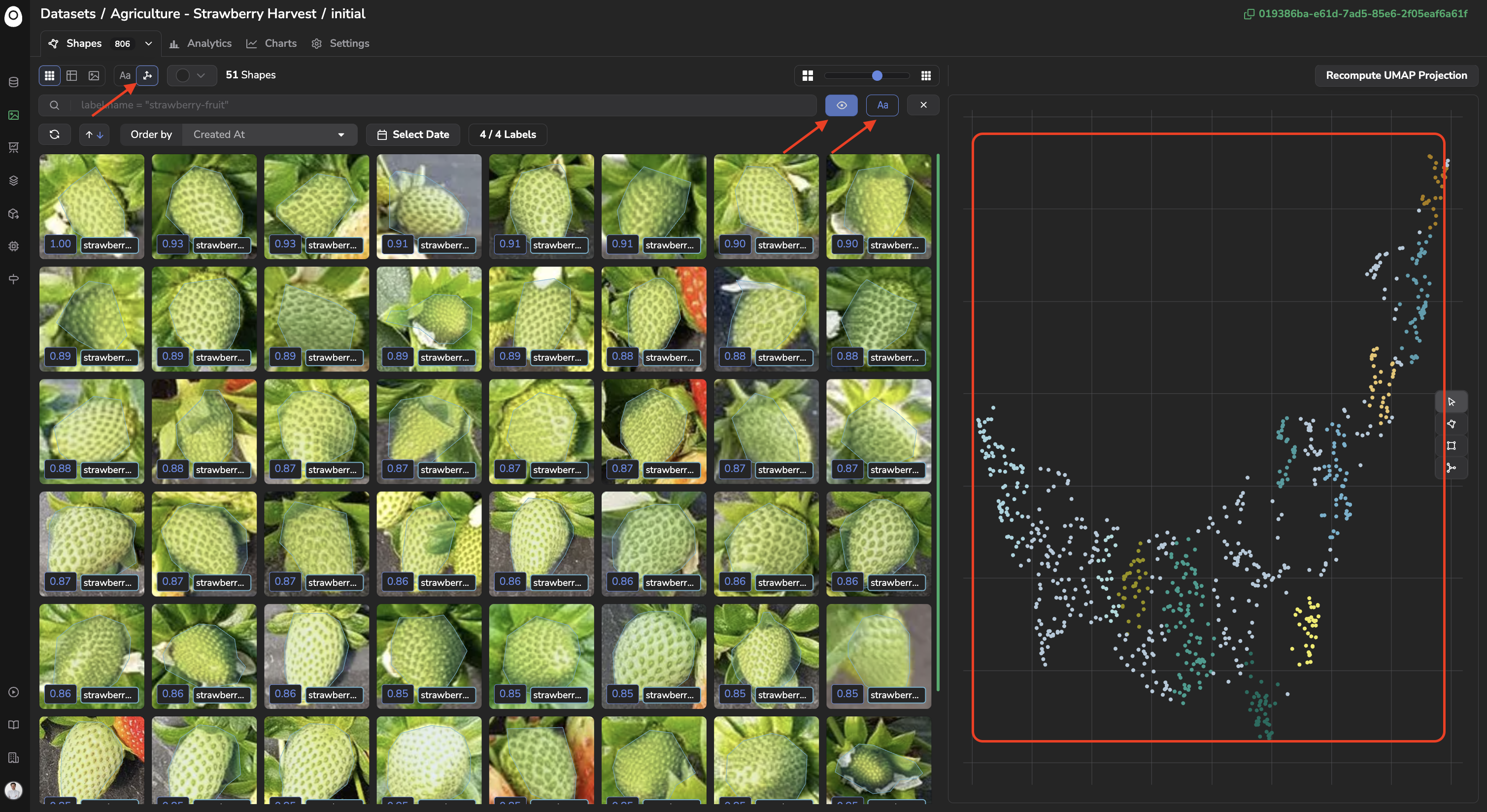
Task: Switch to table view layout
Action: [71, 75]
